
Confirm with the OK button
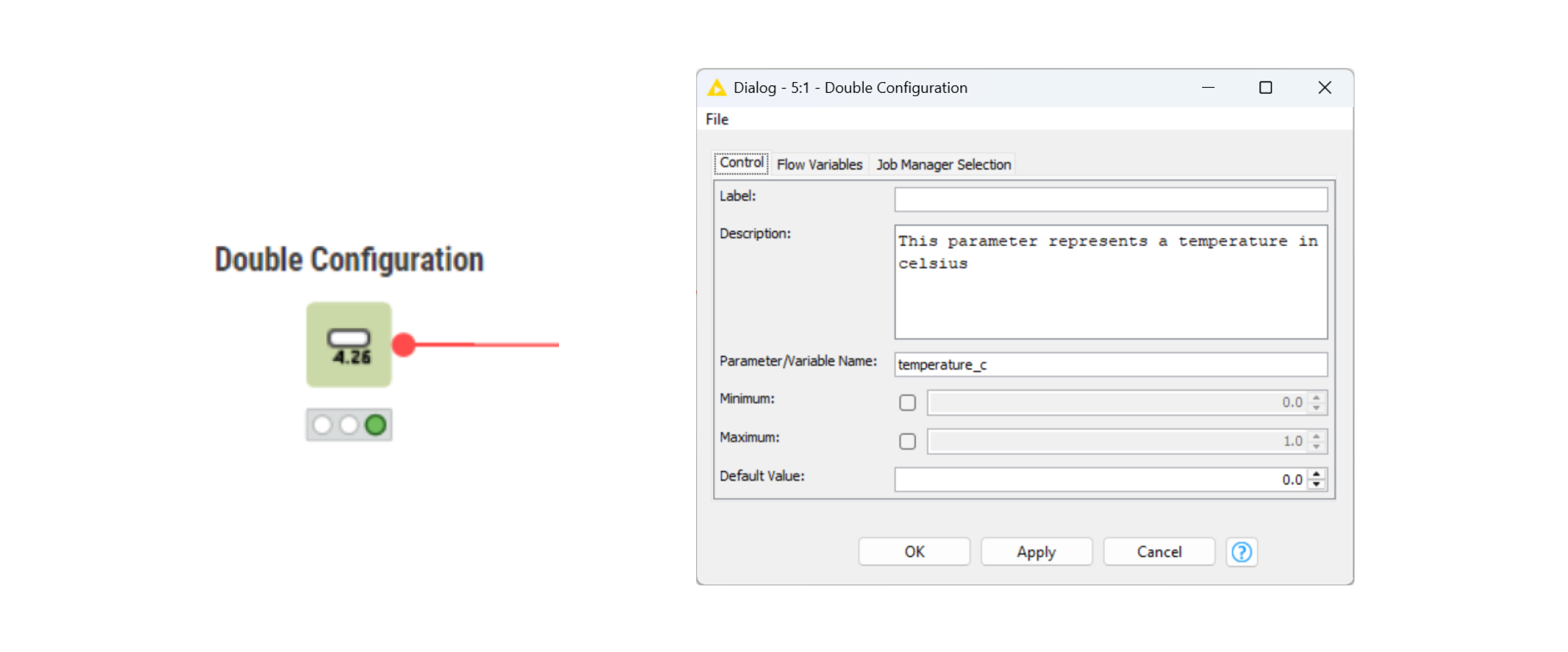[x=914, y=552]
